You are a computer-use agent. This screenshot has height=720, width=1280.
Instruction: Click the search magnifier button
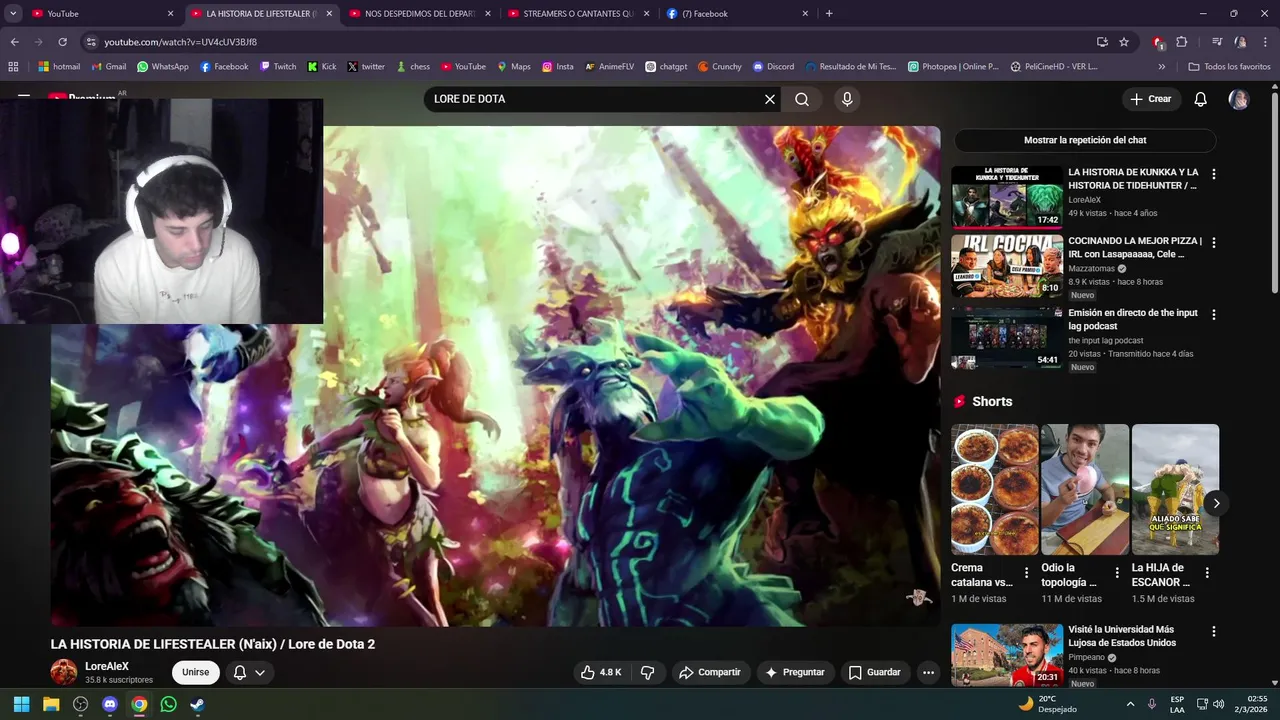click(x=802, y=99)
